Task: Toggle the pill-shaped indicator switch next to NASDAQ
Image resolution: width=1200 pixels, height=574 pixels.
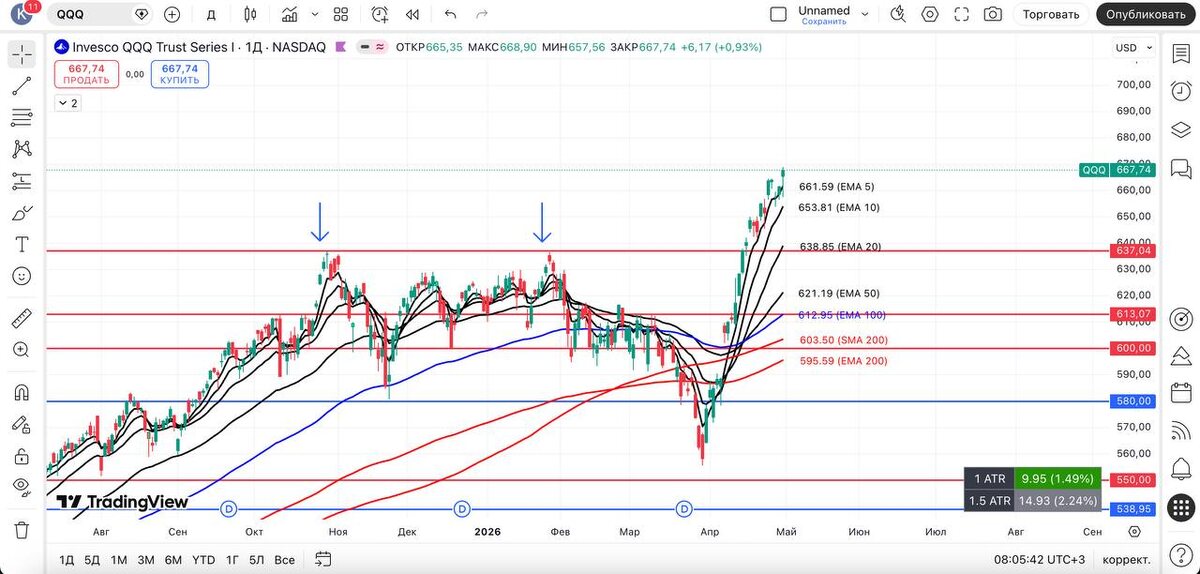Action: point(373,47)
